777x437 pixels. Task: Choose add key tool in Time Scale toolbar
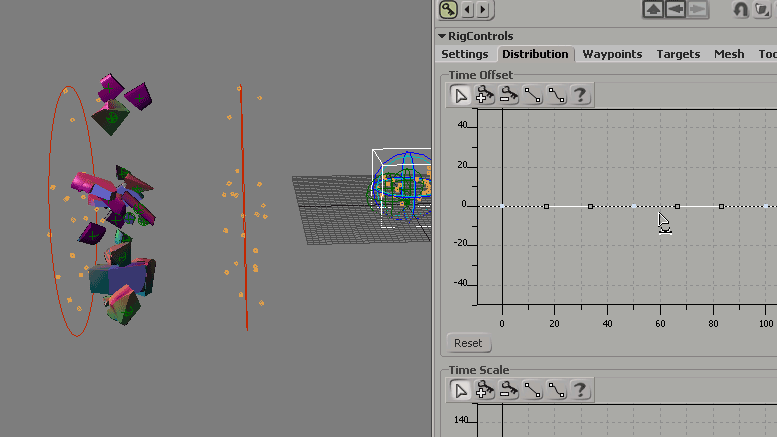click(x=485, y=390)
